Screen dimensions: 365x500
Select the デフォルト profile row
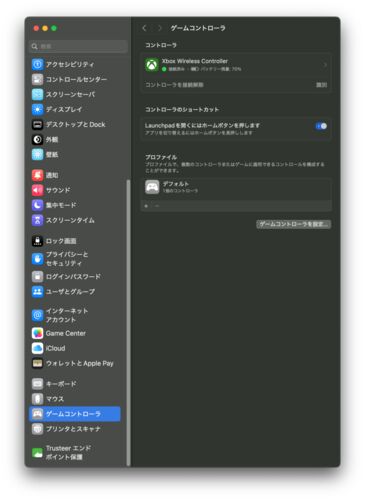pos(236,187)
